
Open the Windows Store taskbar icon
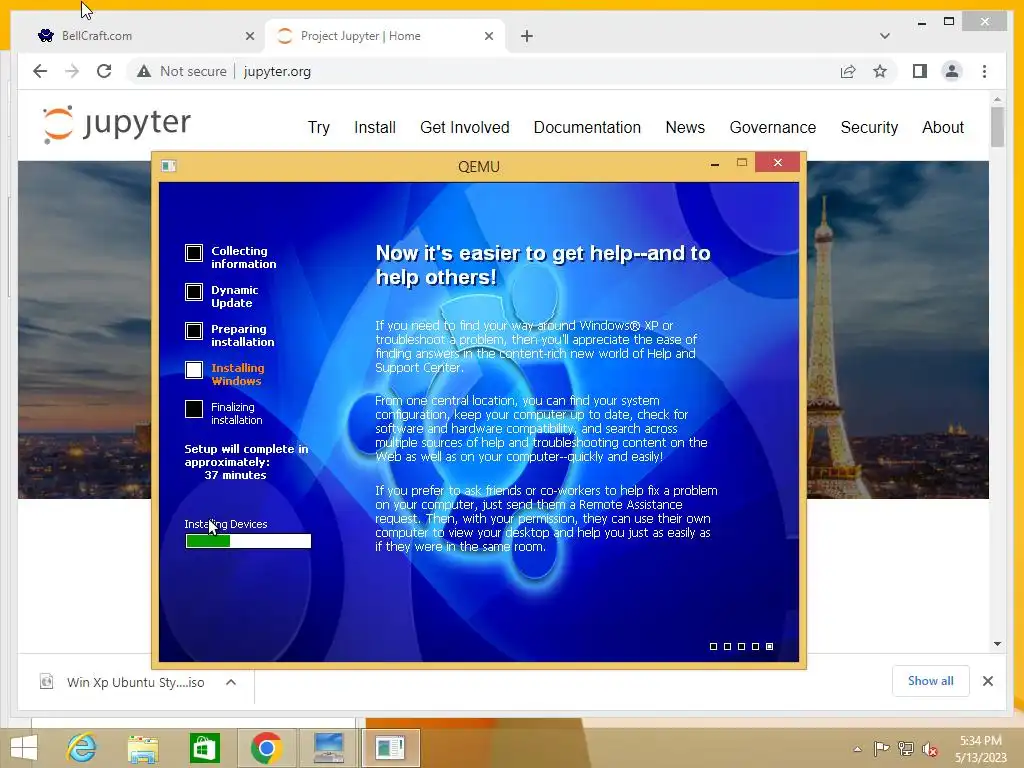pos(204,748)
